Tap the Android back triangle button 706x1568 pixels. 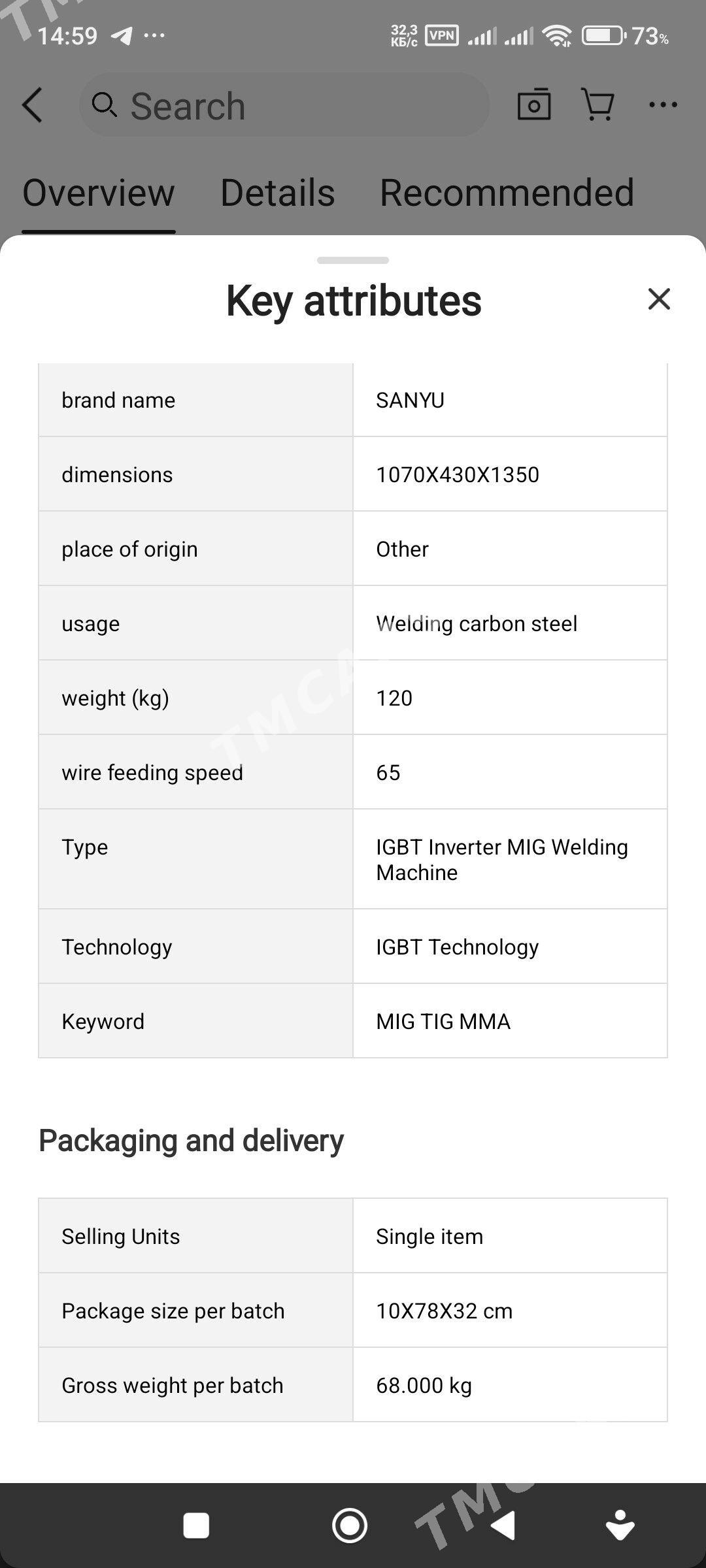click(503, 1526)
